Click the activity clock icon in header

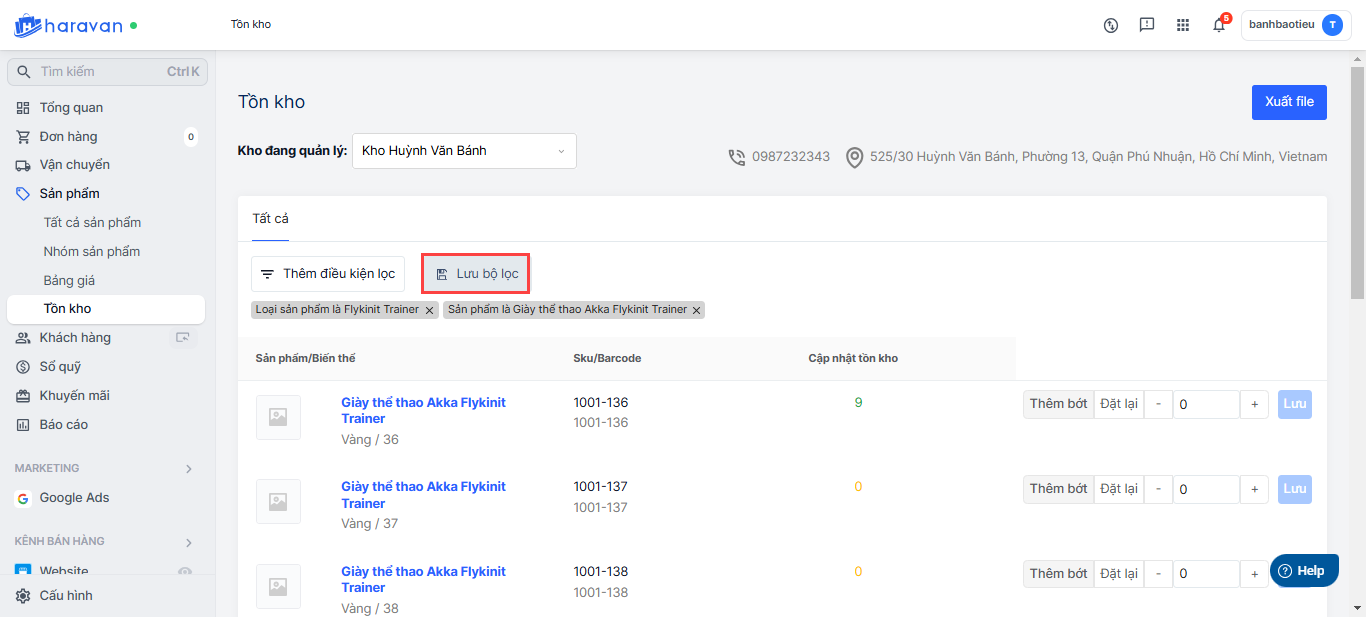[1111, 26]
